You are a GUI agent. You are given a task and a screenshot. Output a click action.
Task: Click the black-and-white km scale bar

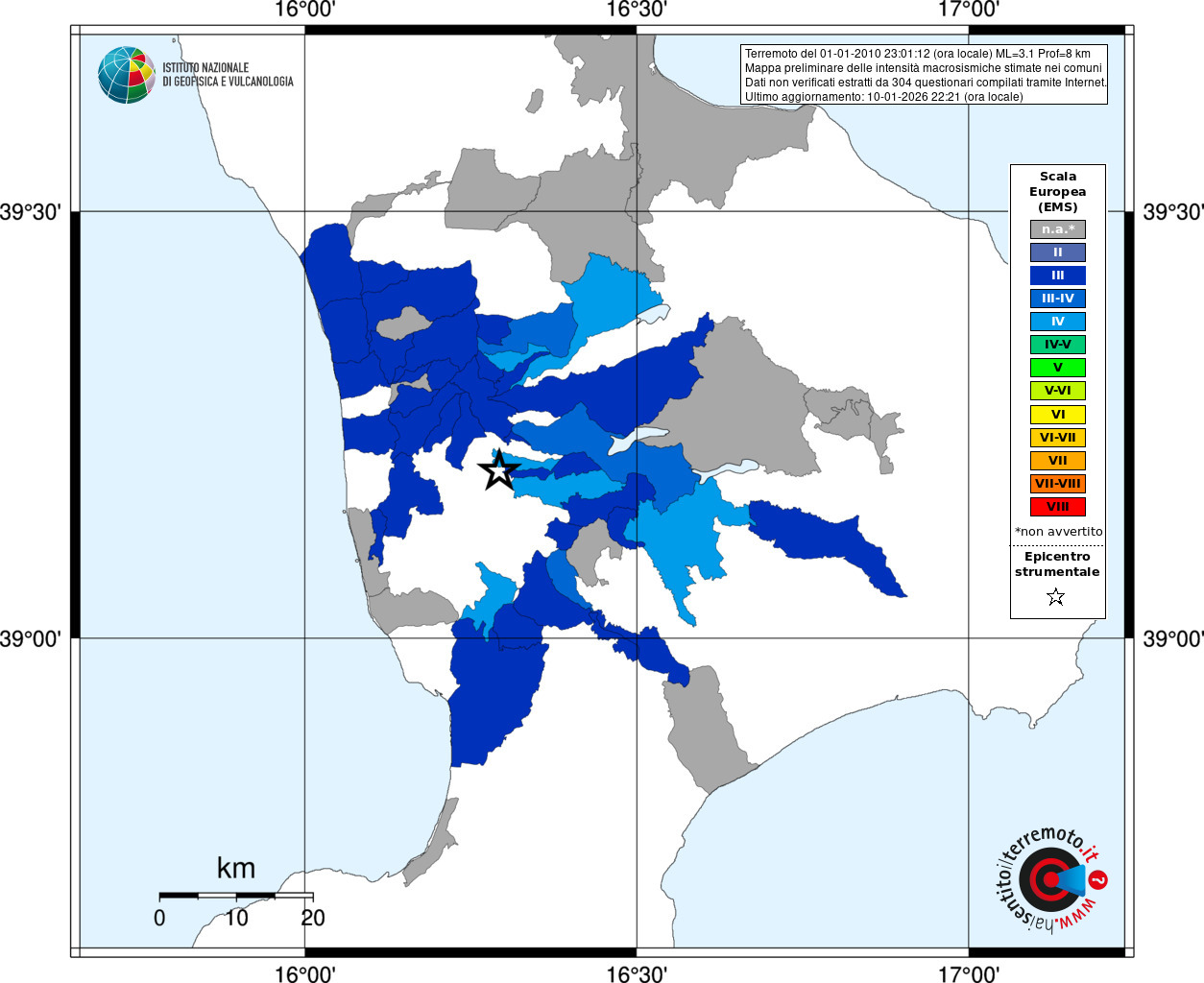coord(236,896)
